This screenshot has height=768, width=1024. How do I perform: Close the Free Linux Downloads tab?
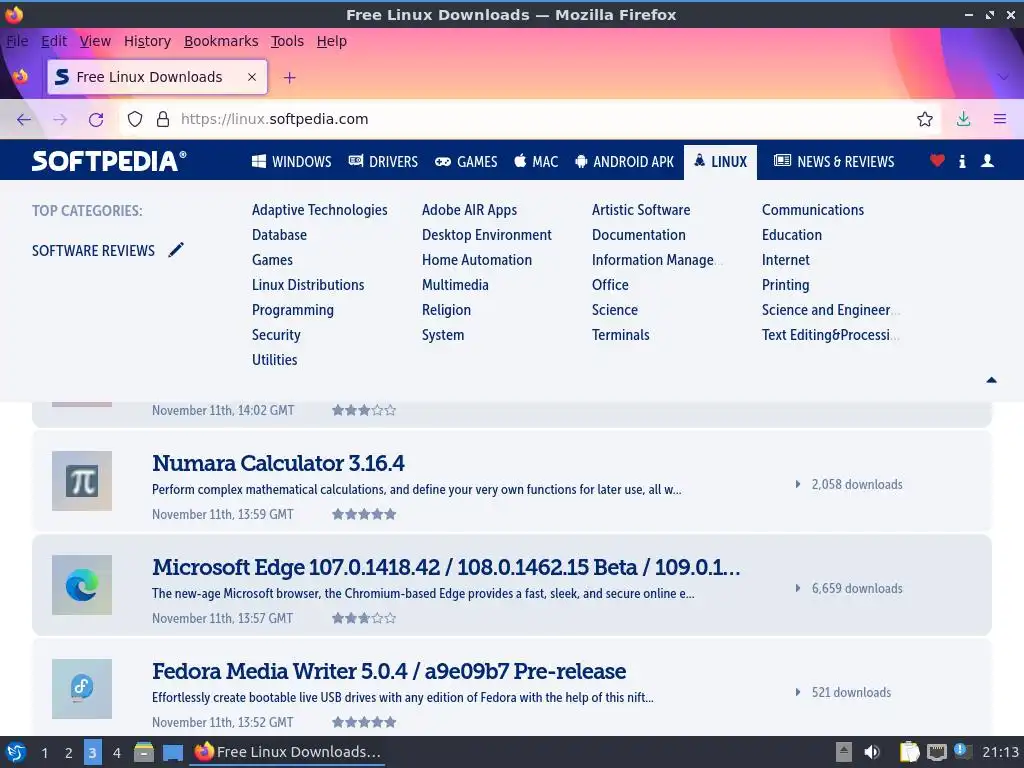pos(251,77)
